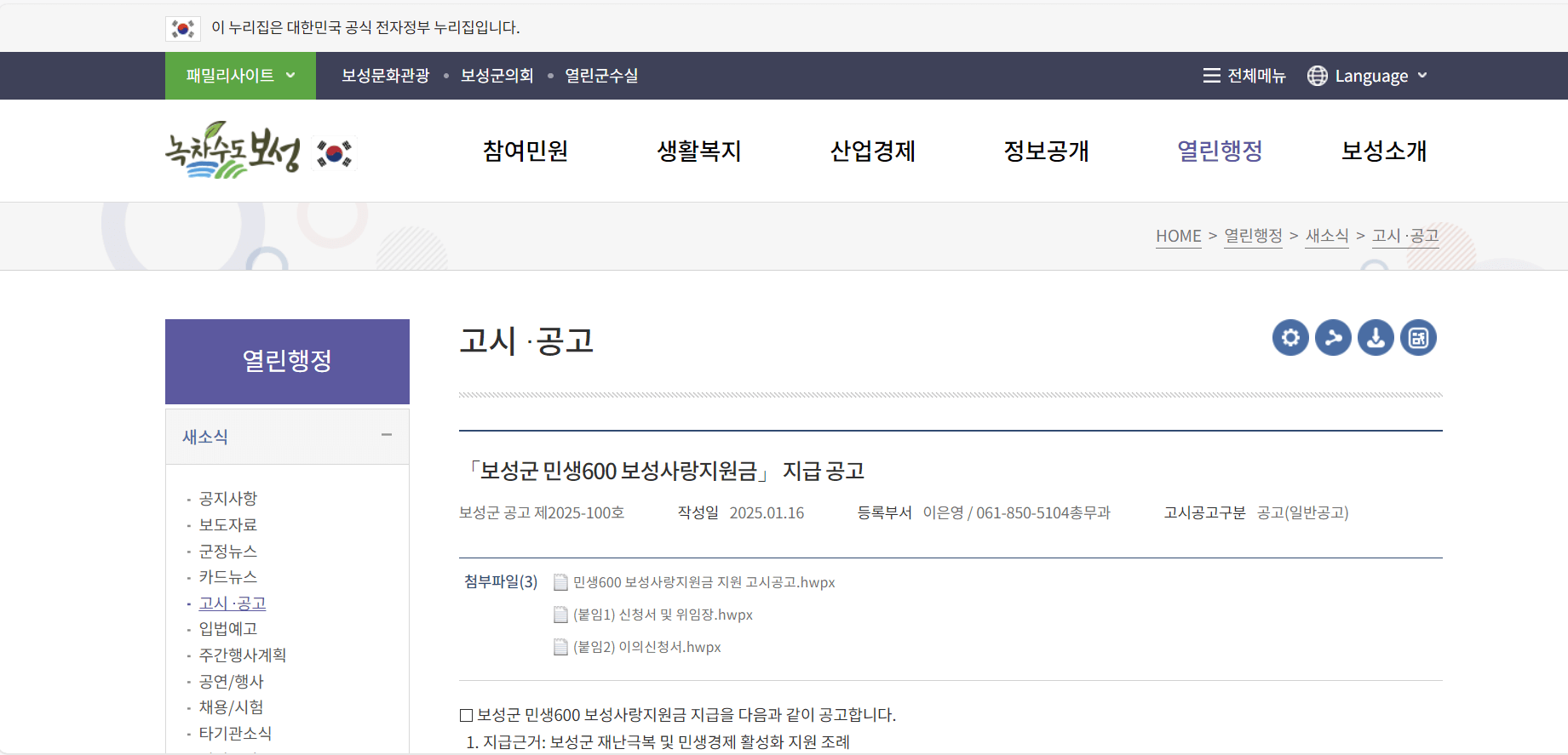Open the 열린행정 main menu
The height and width of the screenshot is (755, 1568).
point(1220,151)
